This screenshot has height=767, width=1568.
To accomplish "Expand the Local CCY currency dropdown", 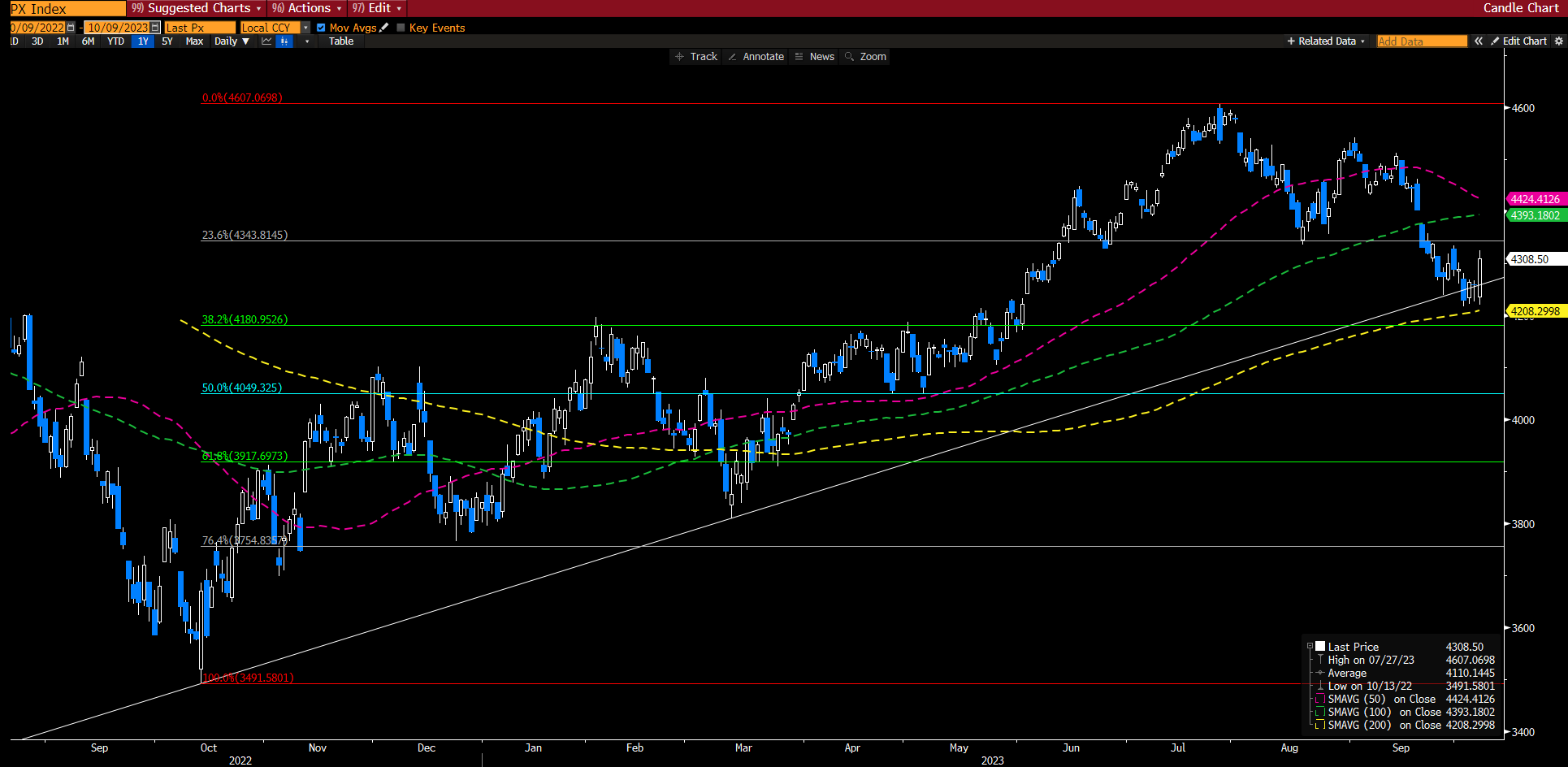I will pyautogui.click(x=306, y=28).
